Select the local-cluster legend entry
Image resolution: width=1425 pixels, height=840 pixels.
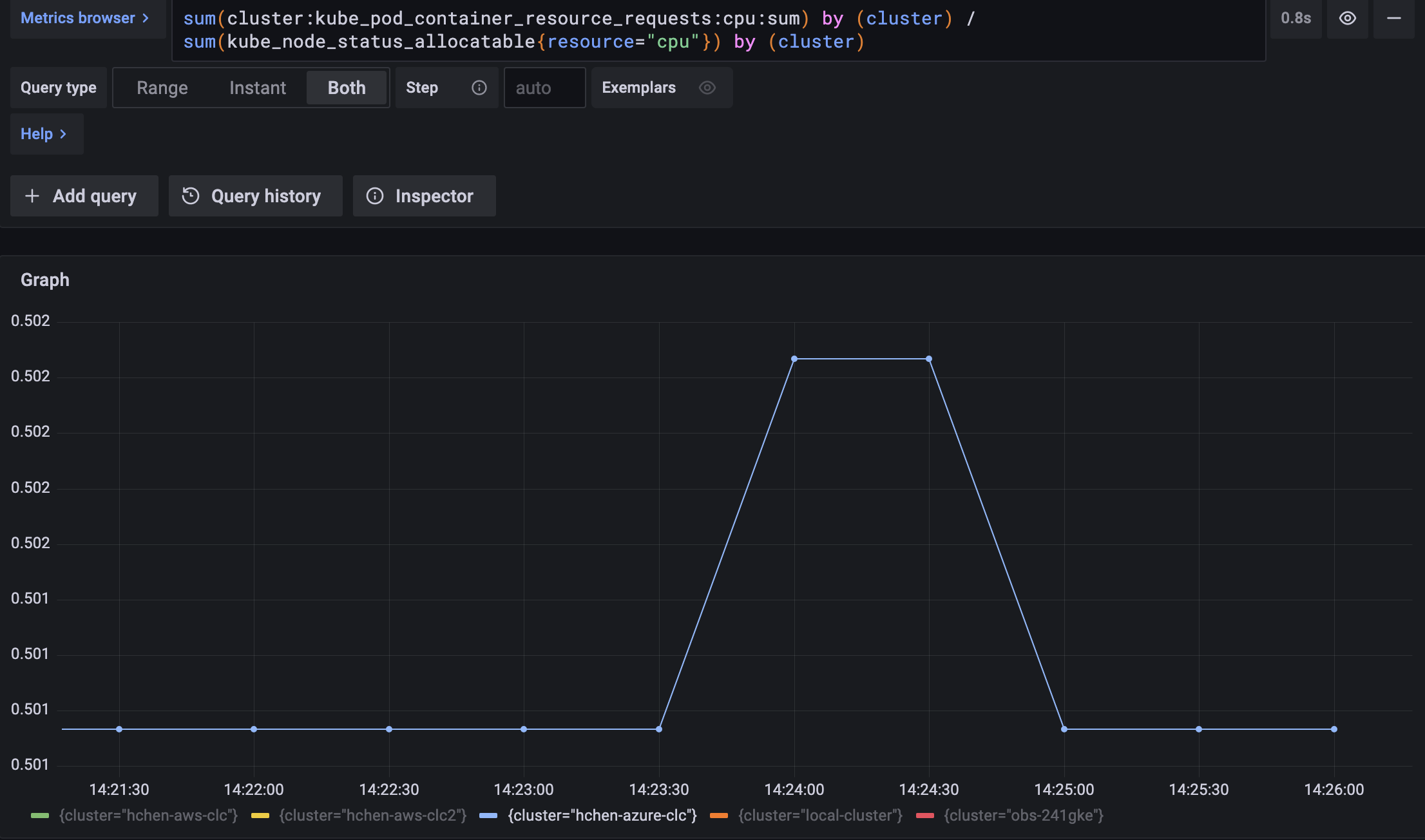coord(821,815)
